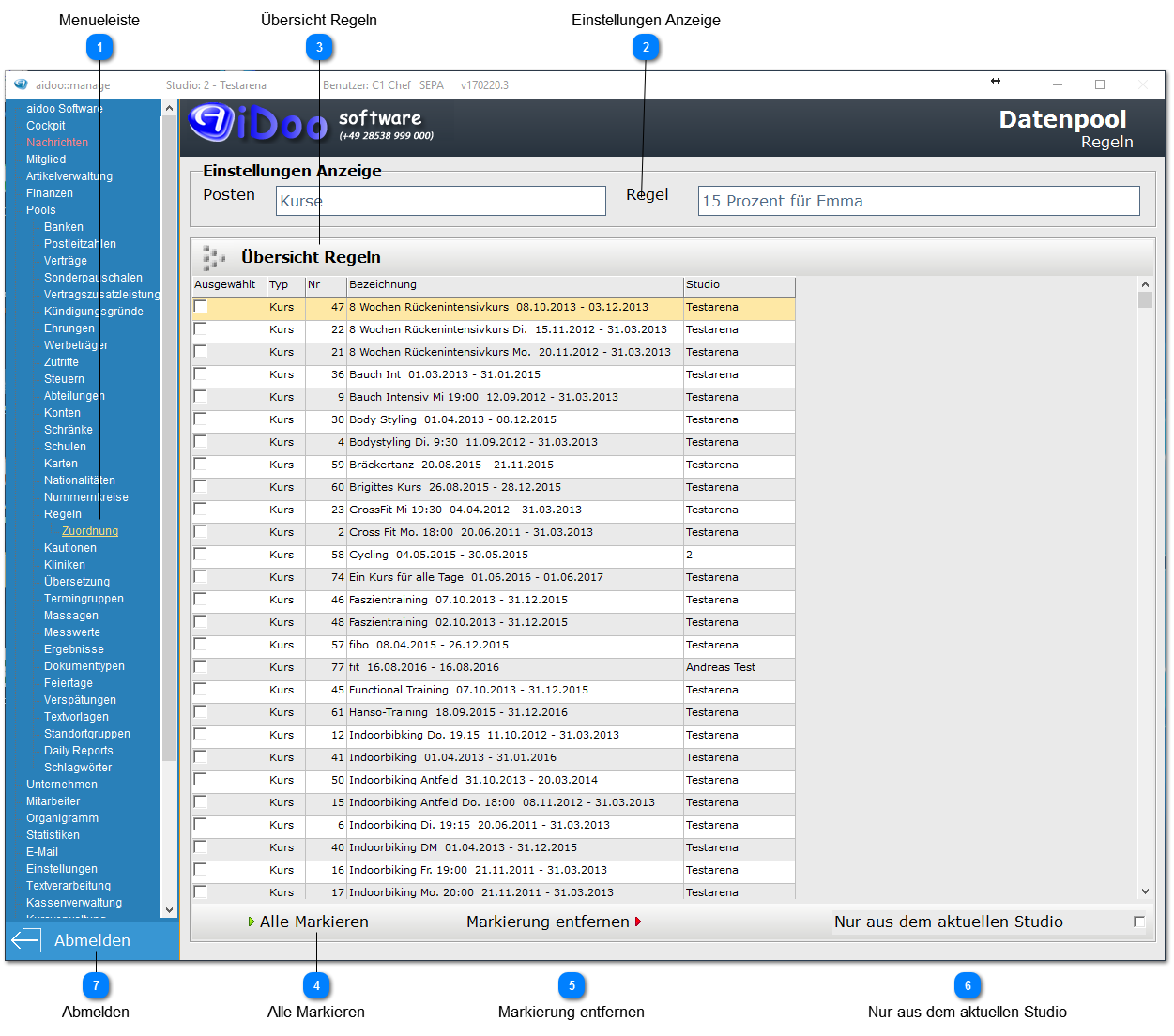Sort by Nr column header
The width and height of the screenshot is (1174, 1036).
point(326,284)
